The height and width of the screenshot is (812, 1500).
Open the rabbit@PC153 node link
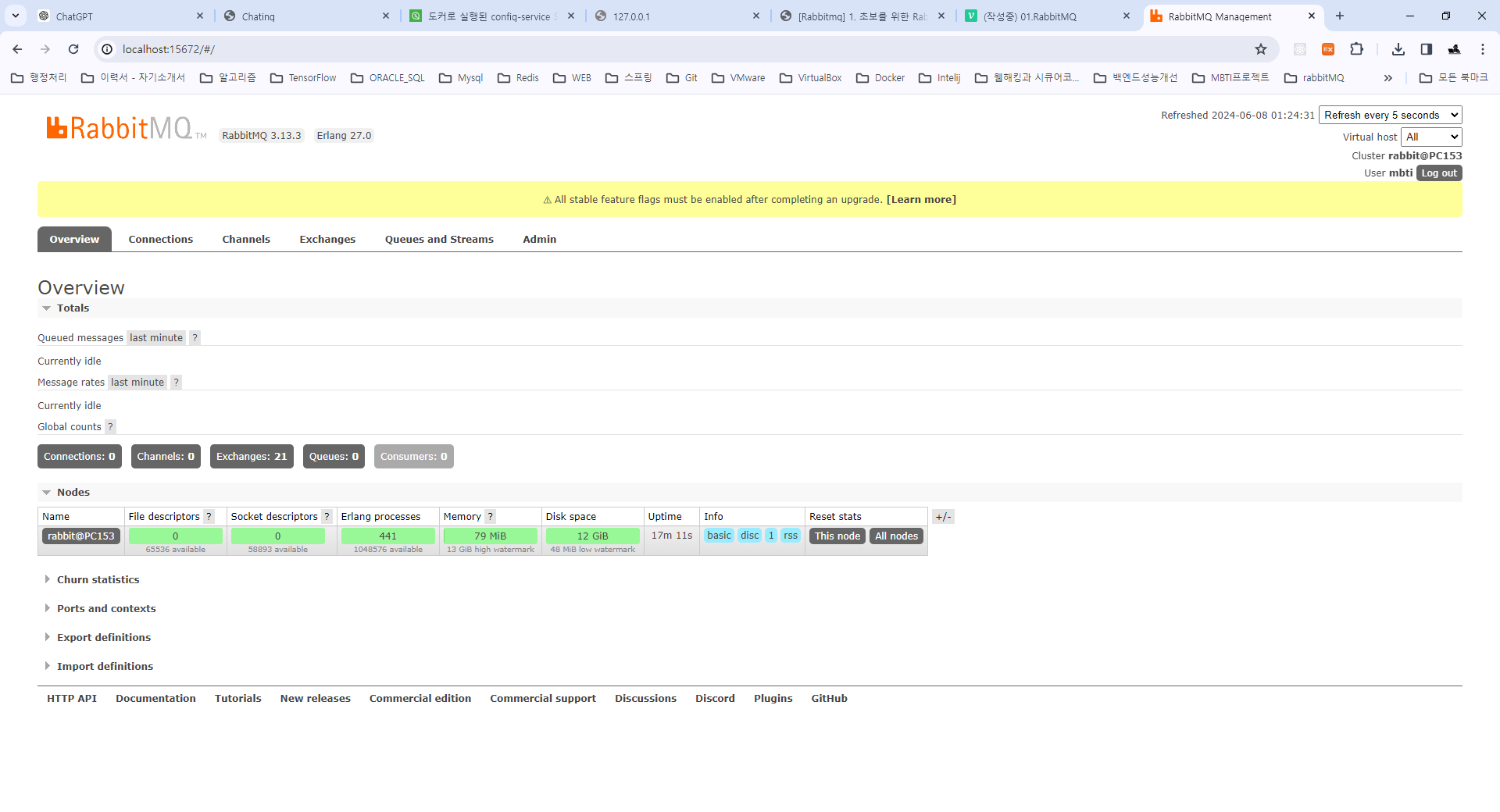pyautogui.click(x=81, y=536)
